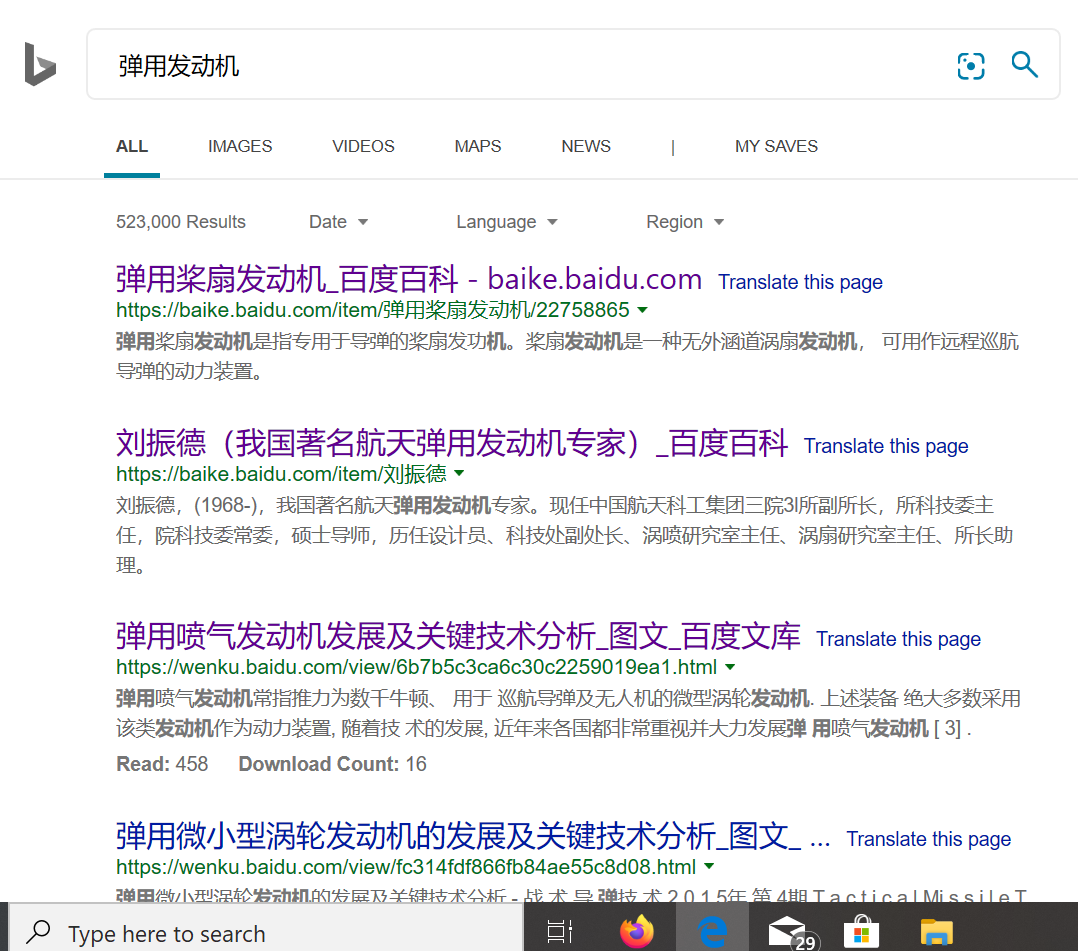Click URL baike.baidu.com/item/弹用桨扇发动机/22758865
This screenshot has width=1078, height=951.
click(x=373, y=310)
